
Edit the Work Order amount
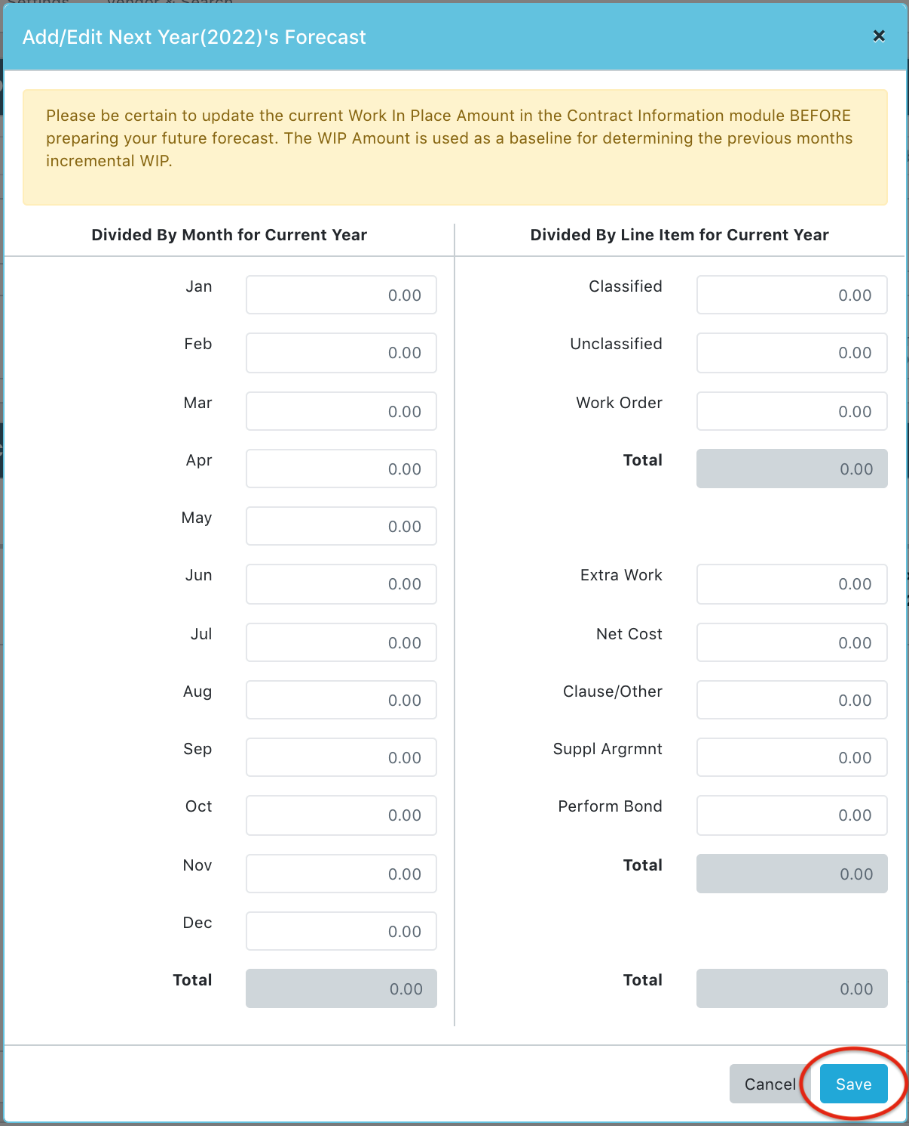792,411
